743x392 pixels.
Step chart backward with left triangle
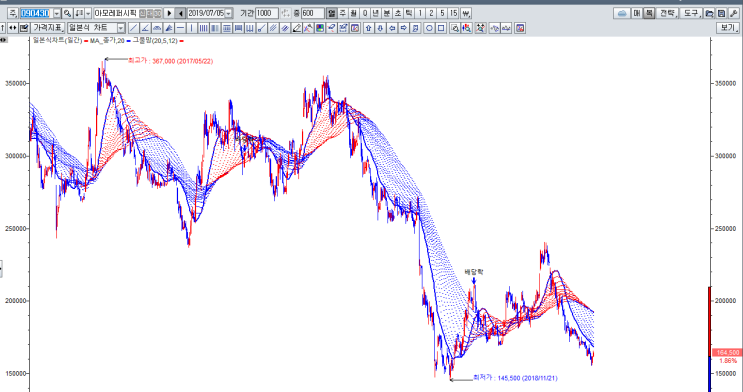[x=181, y=13]
